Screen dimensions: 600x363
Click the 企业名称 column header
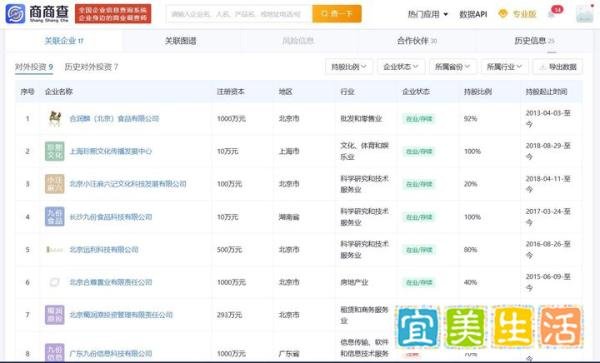pos(59,91)
